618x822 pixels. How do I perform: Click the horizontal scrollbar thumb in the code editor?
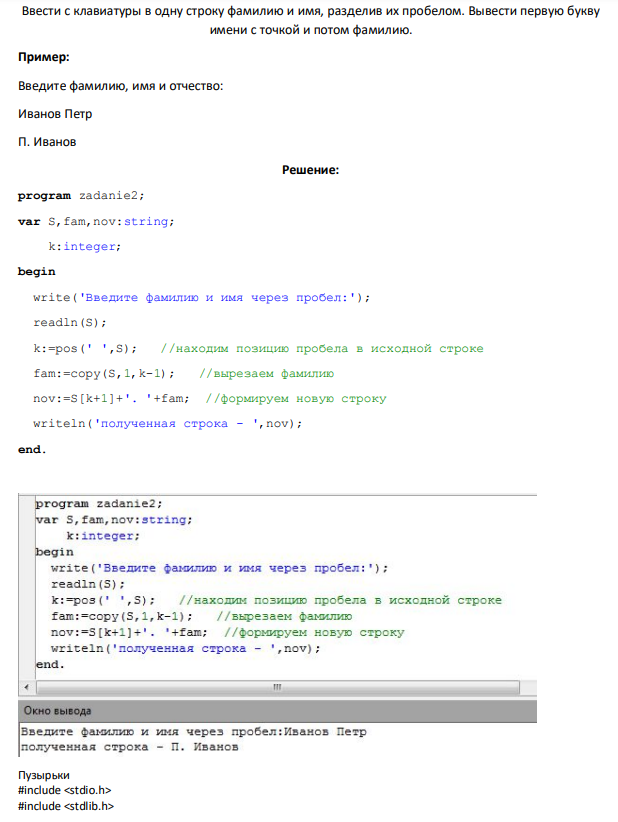click(x=278, y=687)
